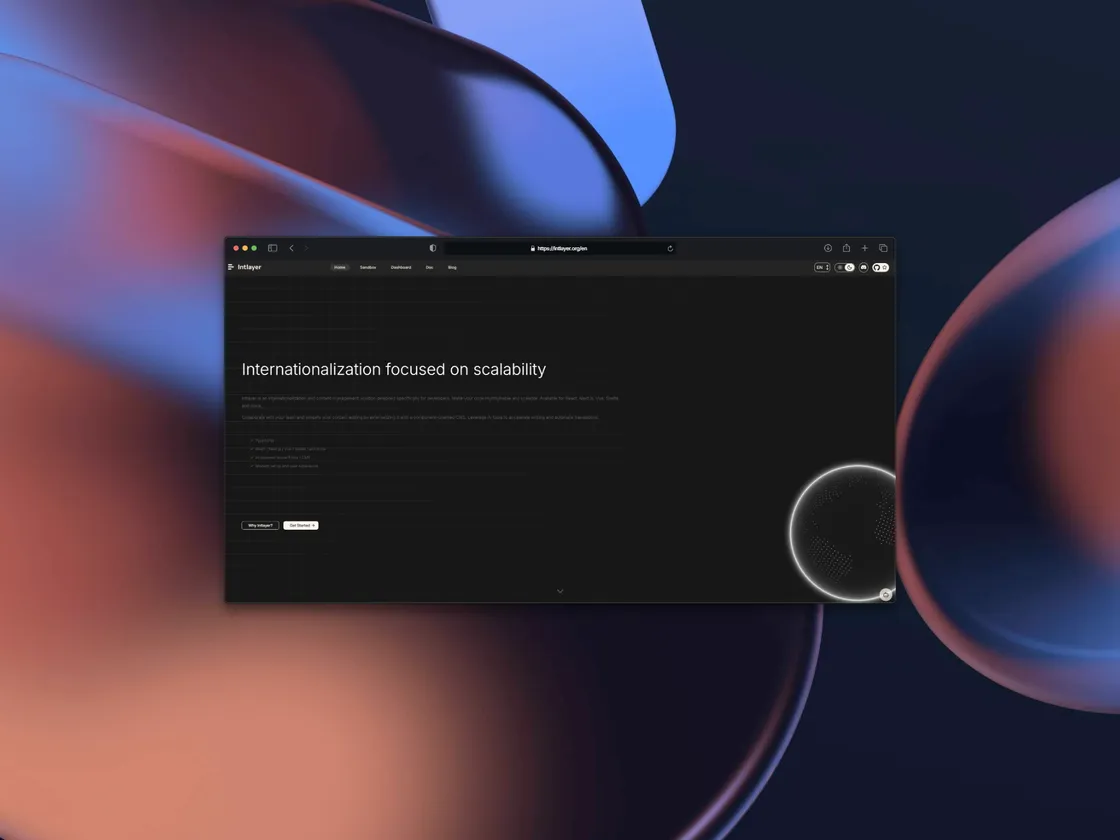Show the tab overview icon

[883, 248]
